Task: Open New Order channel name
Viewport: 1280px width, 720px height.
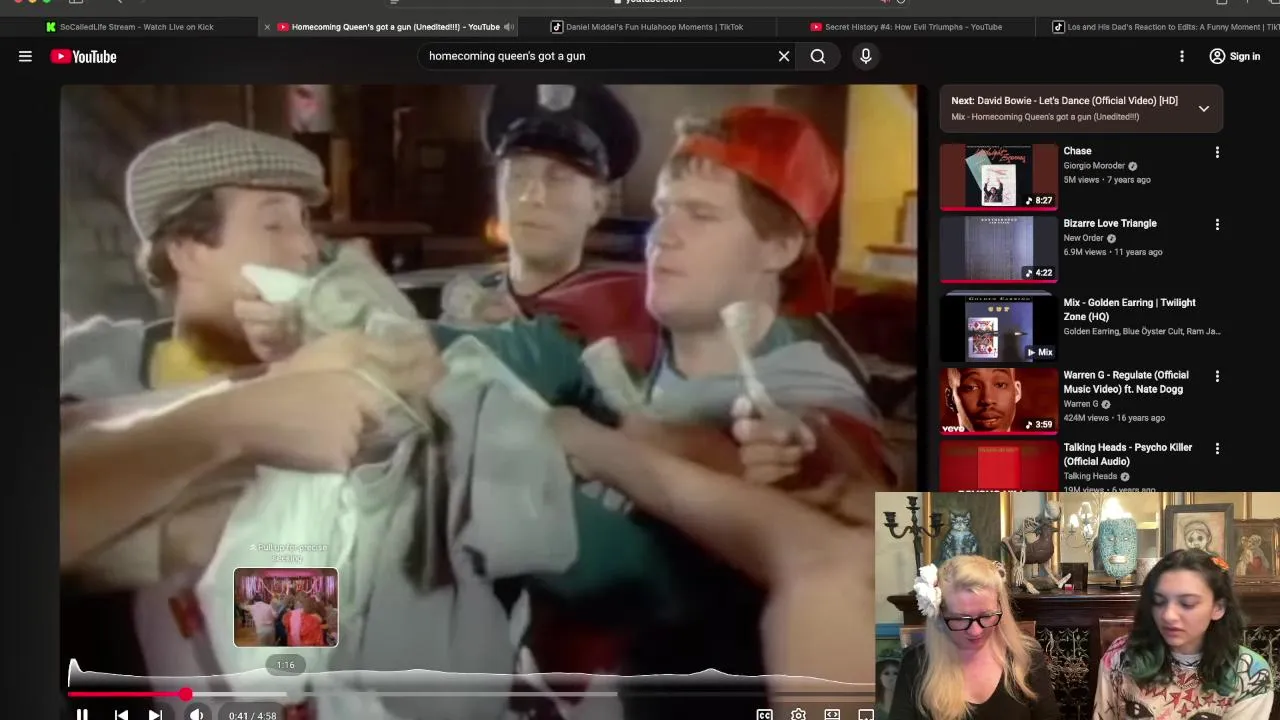Action: coord(1083,238)
